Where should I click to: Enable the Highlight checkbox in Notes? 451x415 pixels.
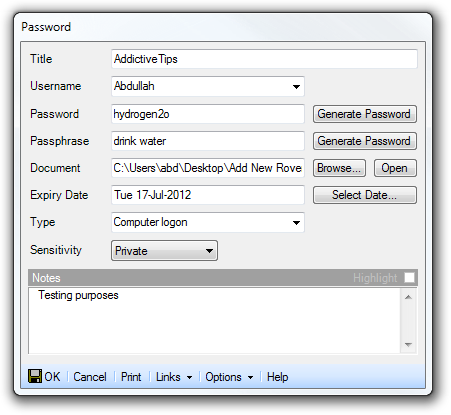[x=409, y=277]
